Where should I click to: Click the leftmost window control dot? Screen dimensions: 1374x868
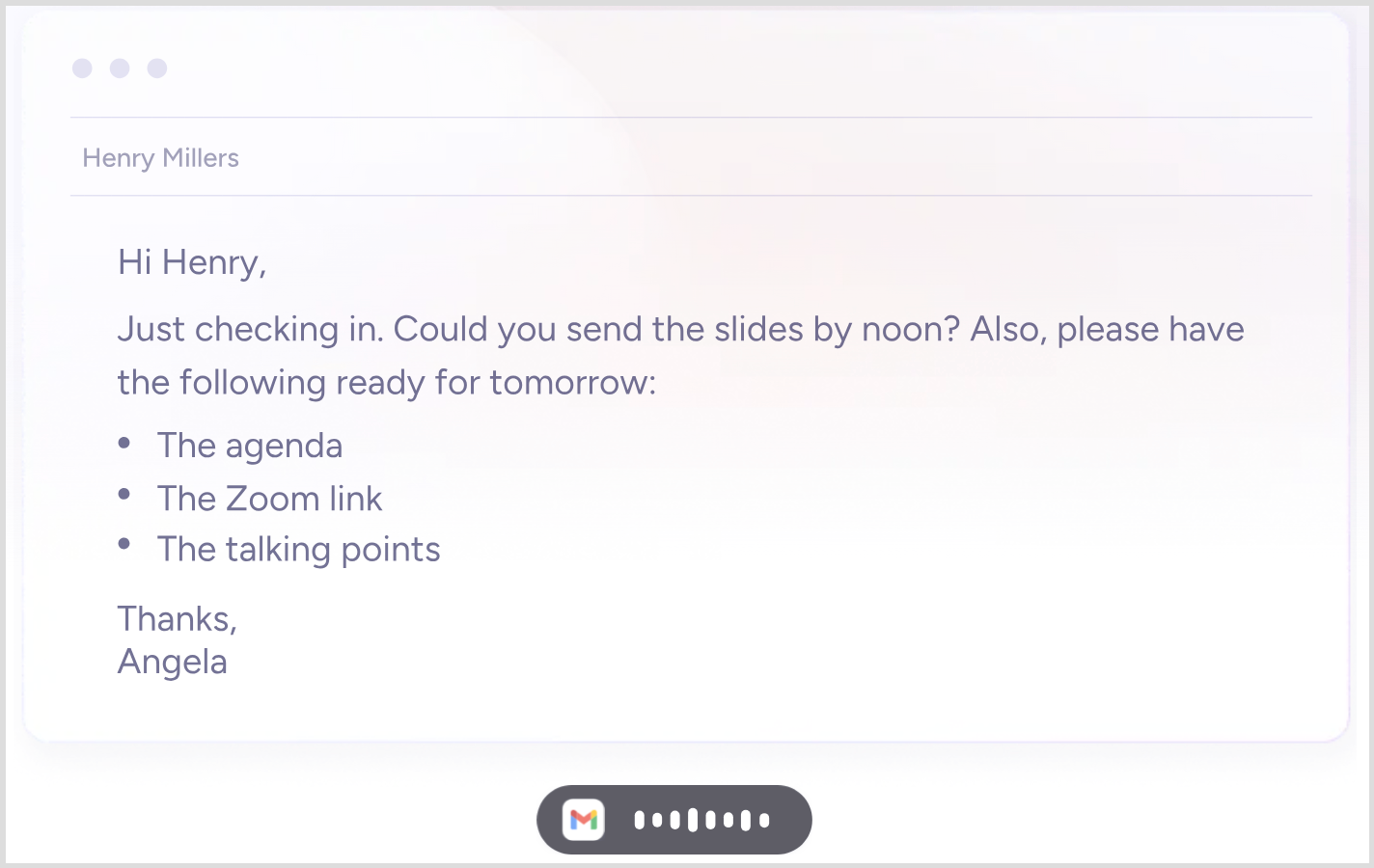point(82,68)
